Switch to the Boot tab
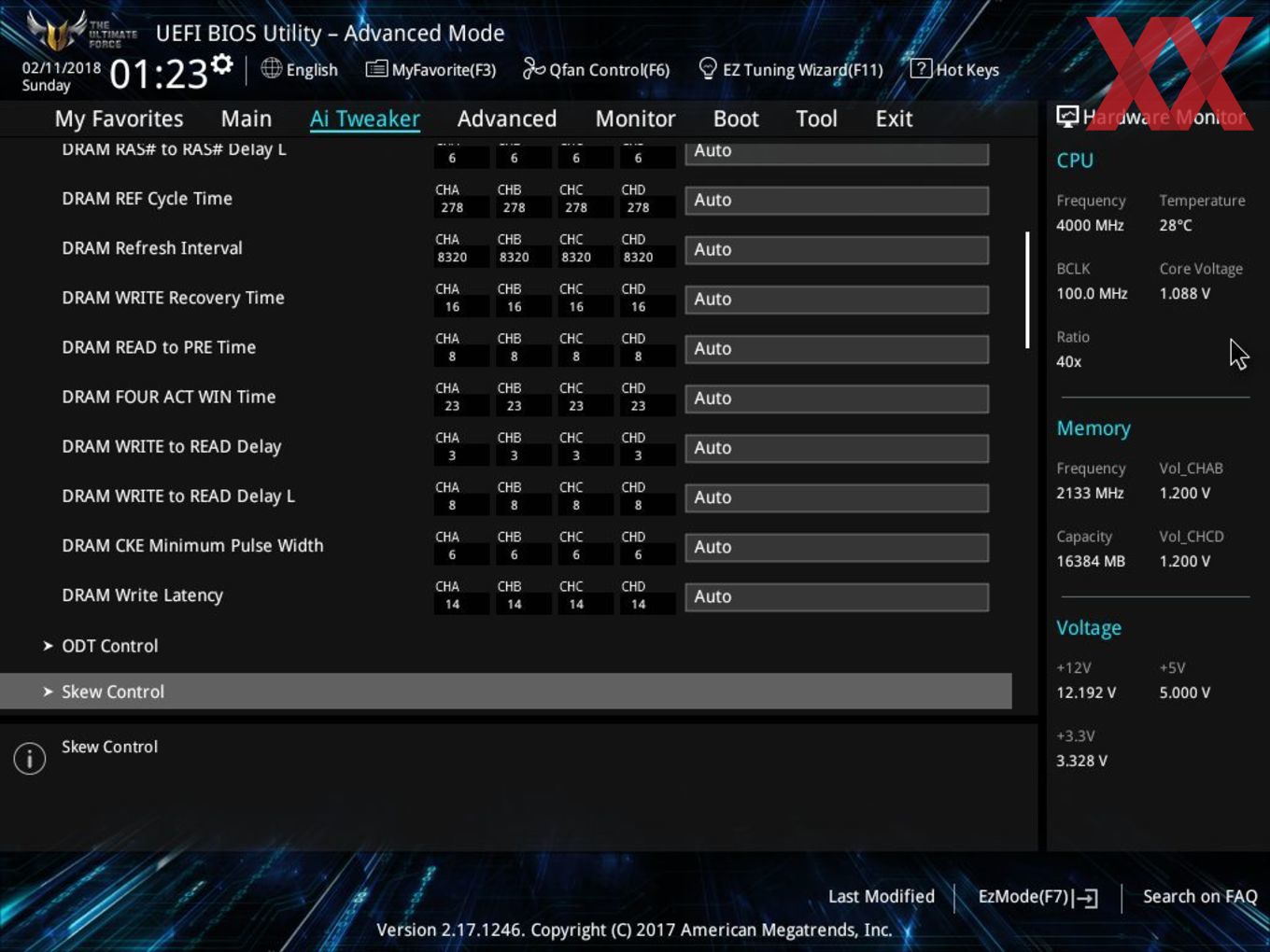 736,119
